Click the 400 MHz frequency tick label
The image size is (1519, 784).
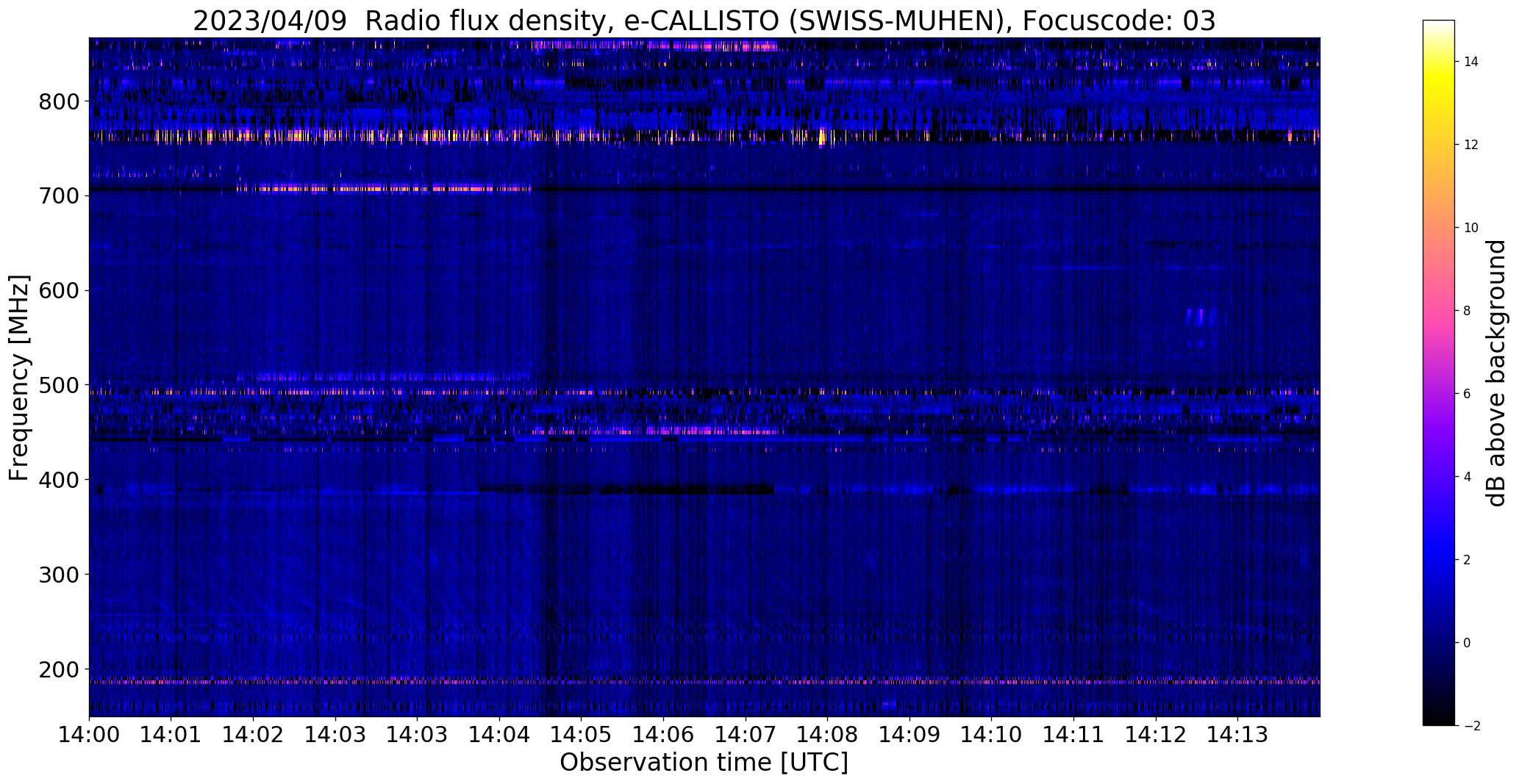pyautogui.click(x=59, y=480)
